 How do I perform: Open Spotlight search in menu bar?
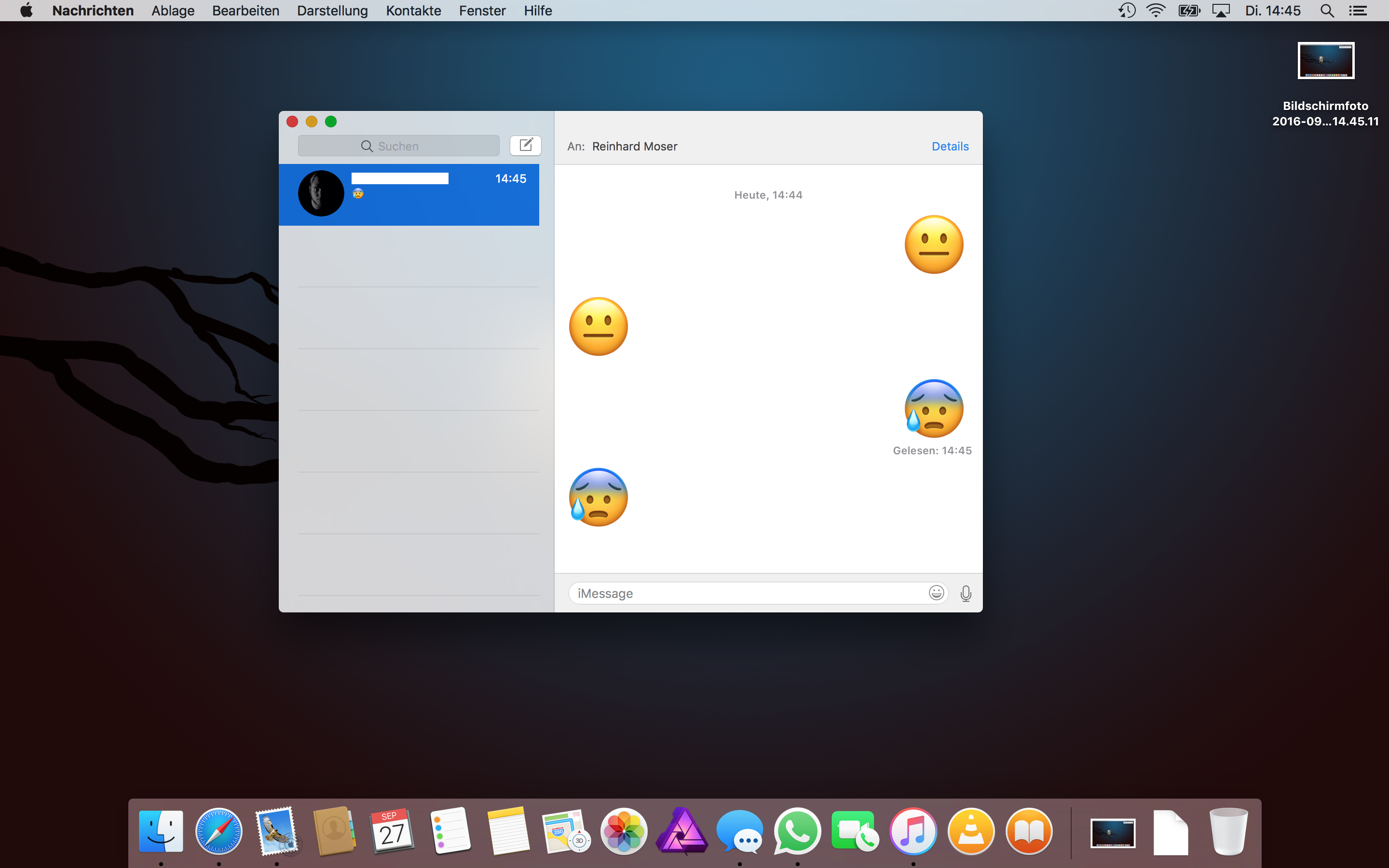pyautogui.click(x=1326, y=11)
